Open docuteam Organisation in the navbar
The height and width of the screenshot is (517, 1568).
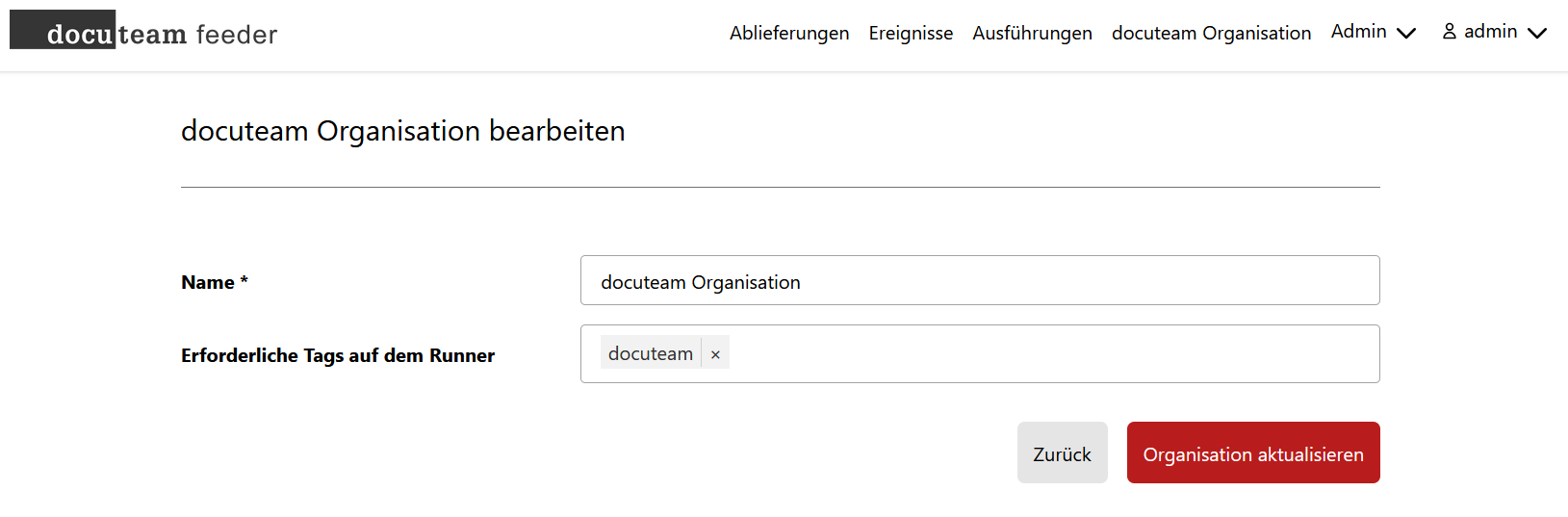(x=1211, y=33)
